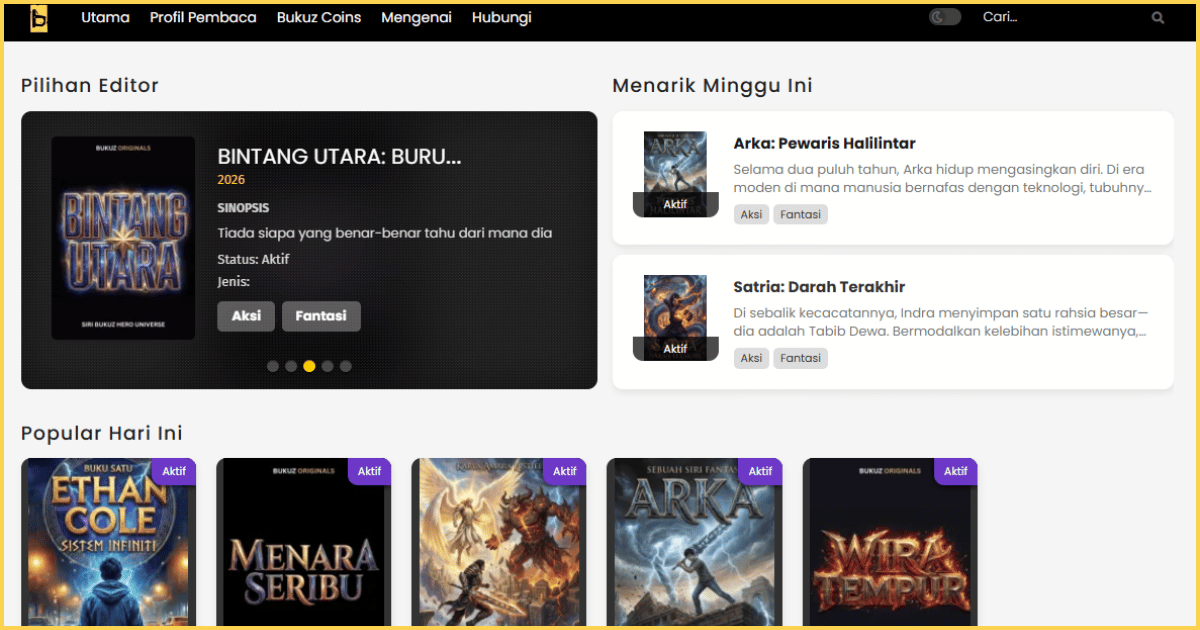Open the Bukuz Coins menu item
Viewport: 1200px width, 630px height.
click(319, 17)
